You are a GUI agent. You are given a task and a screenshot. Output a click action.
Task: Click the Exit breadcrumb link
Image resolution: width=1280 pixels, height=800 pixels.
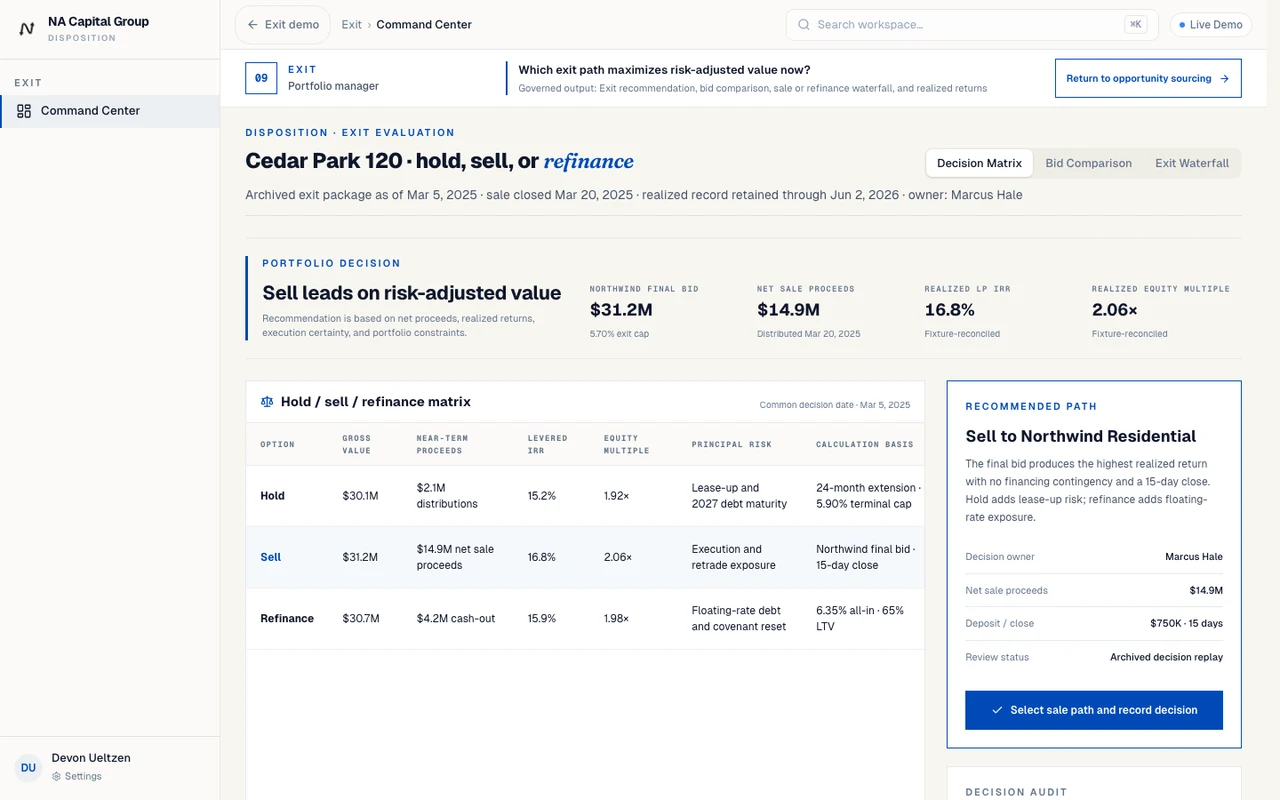(352, 25)
